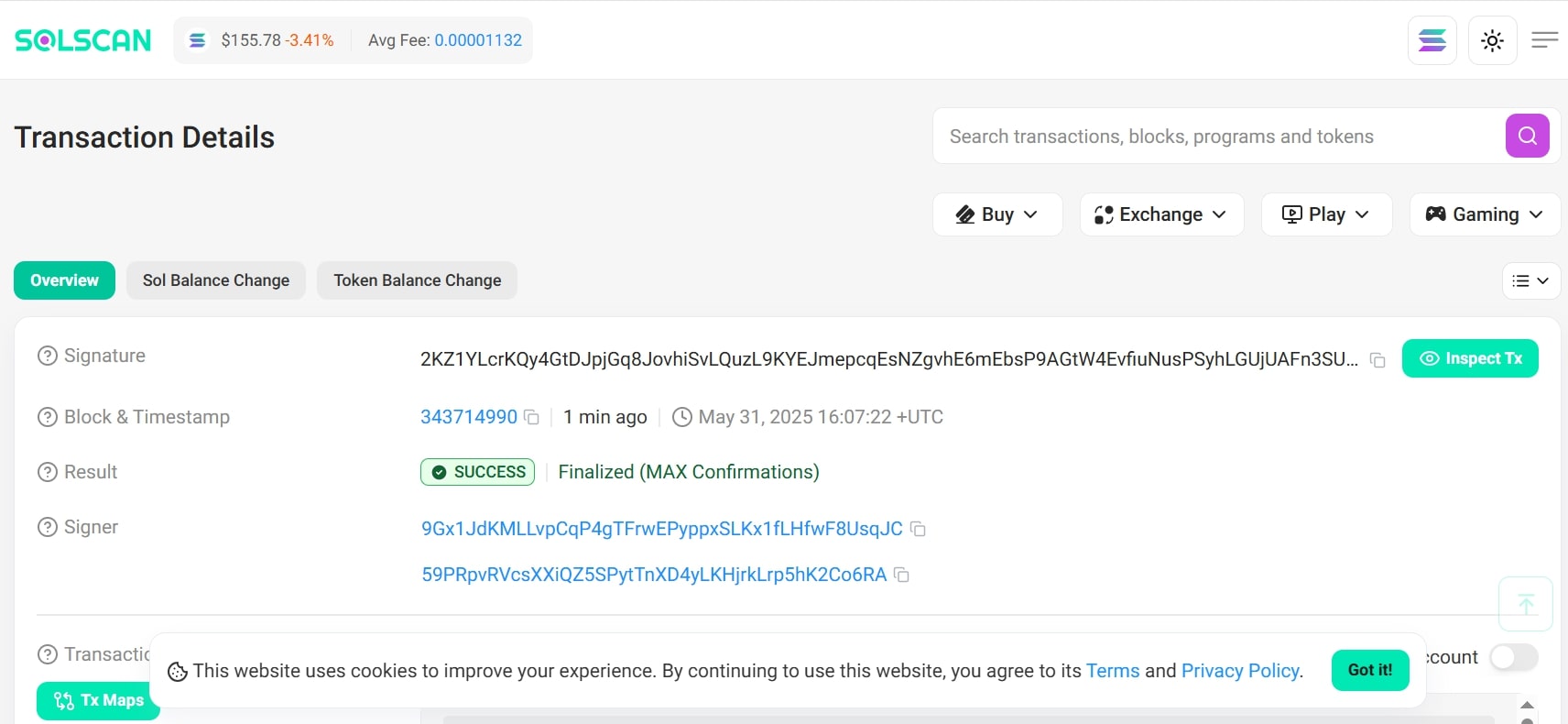Click the SUCCESS status badge
1568x724 pixels.
(x=477, y=472)
